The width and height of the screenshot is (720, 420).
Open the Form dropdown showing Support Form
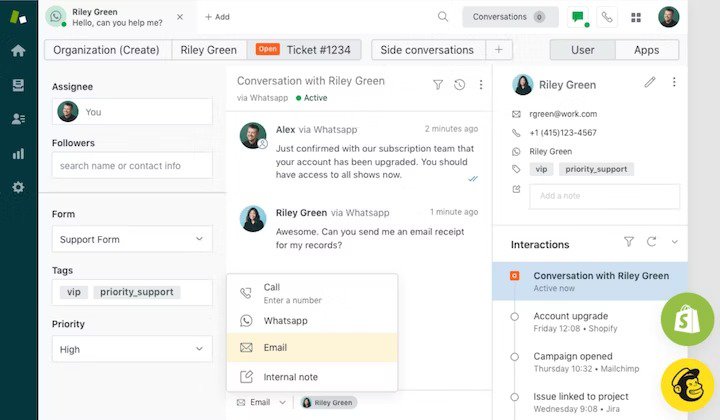pyautogui.click(x=131, y=239)
